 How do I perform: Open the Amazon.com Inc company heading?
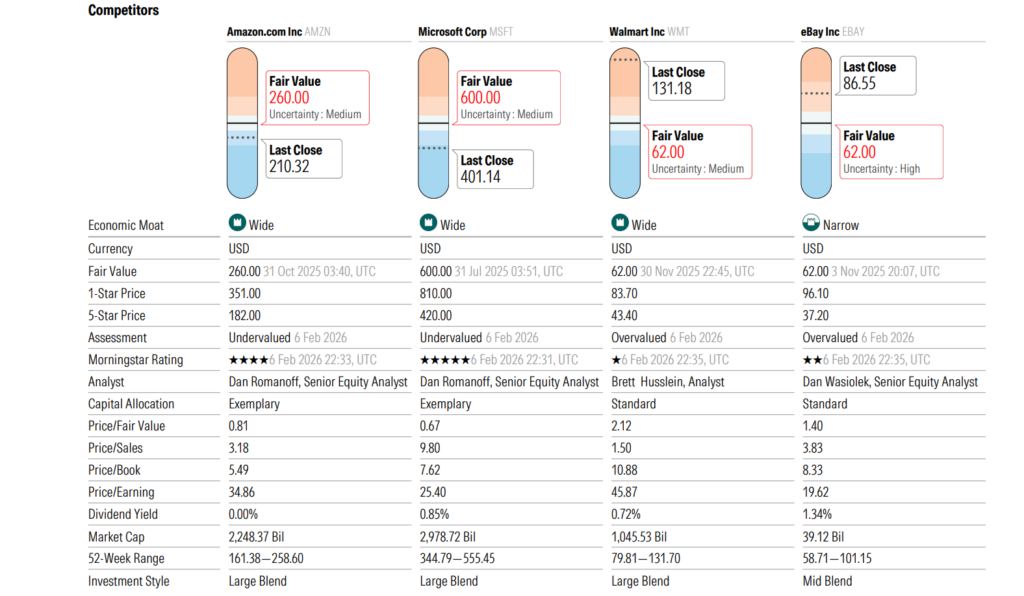[x=264, y=32]
